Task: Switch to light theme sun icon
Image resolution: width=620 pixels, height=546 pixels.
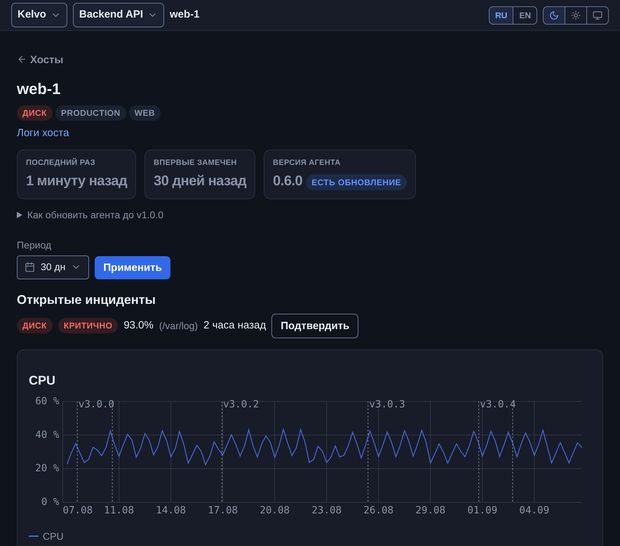Action: point(575,15)
